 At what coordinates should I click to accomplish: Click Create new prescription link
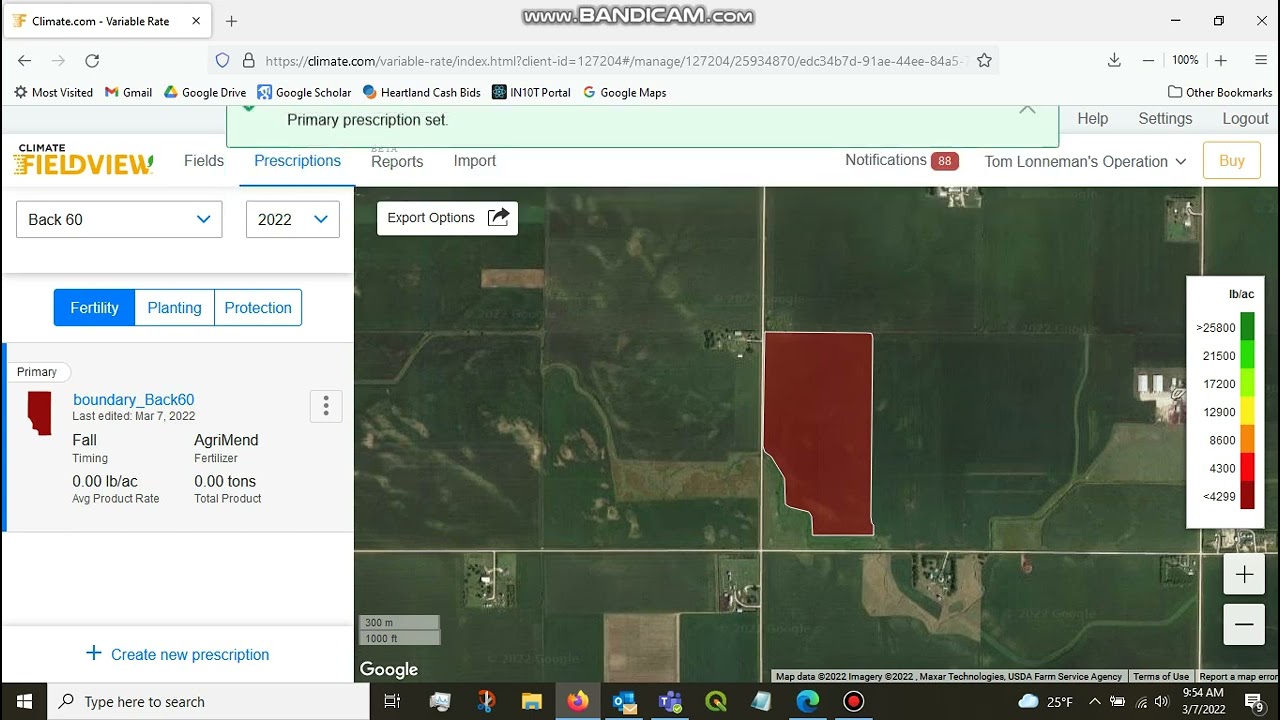tap(190, 654)
